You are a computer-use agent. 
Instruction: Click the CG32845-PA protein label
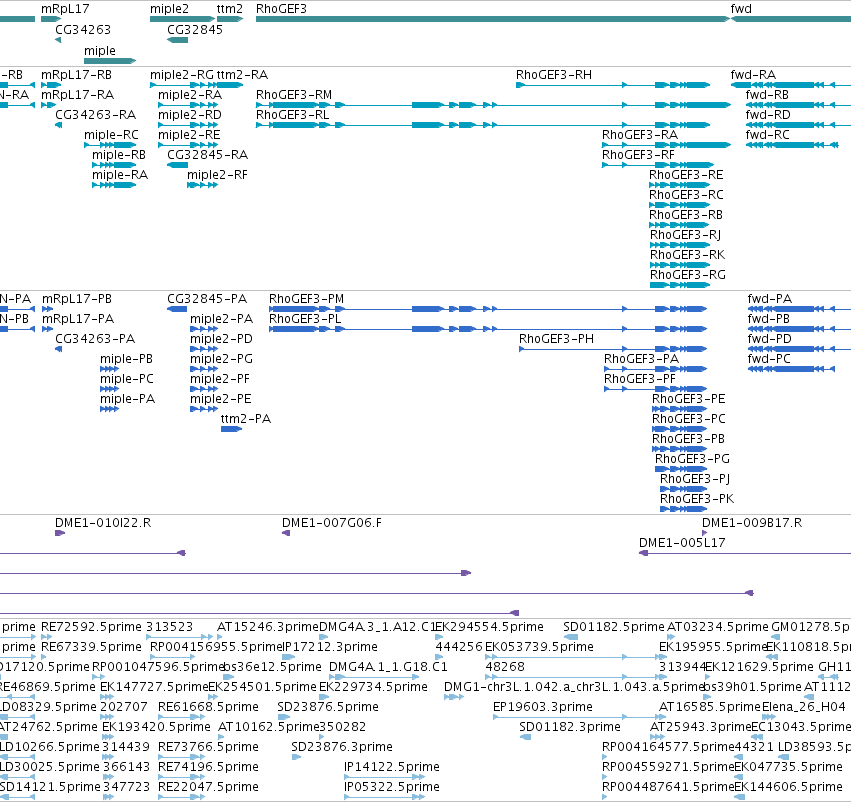click(x=207, y=298)
